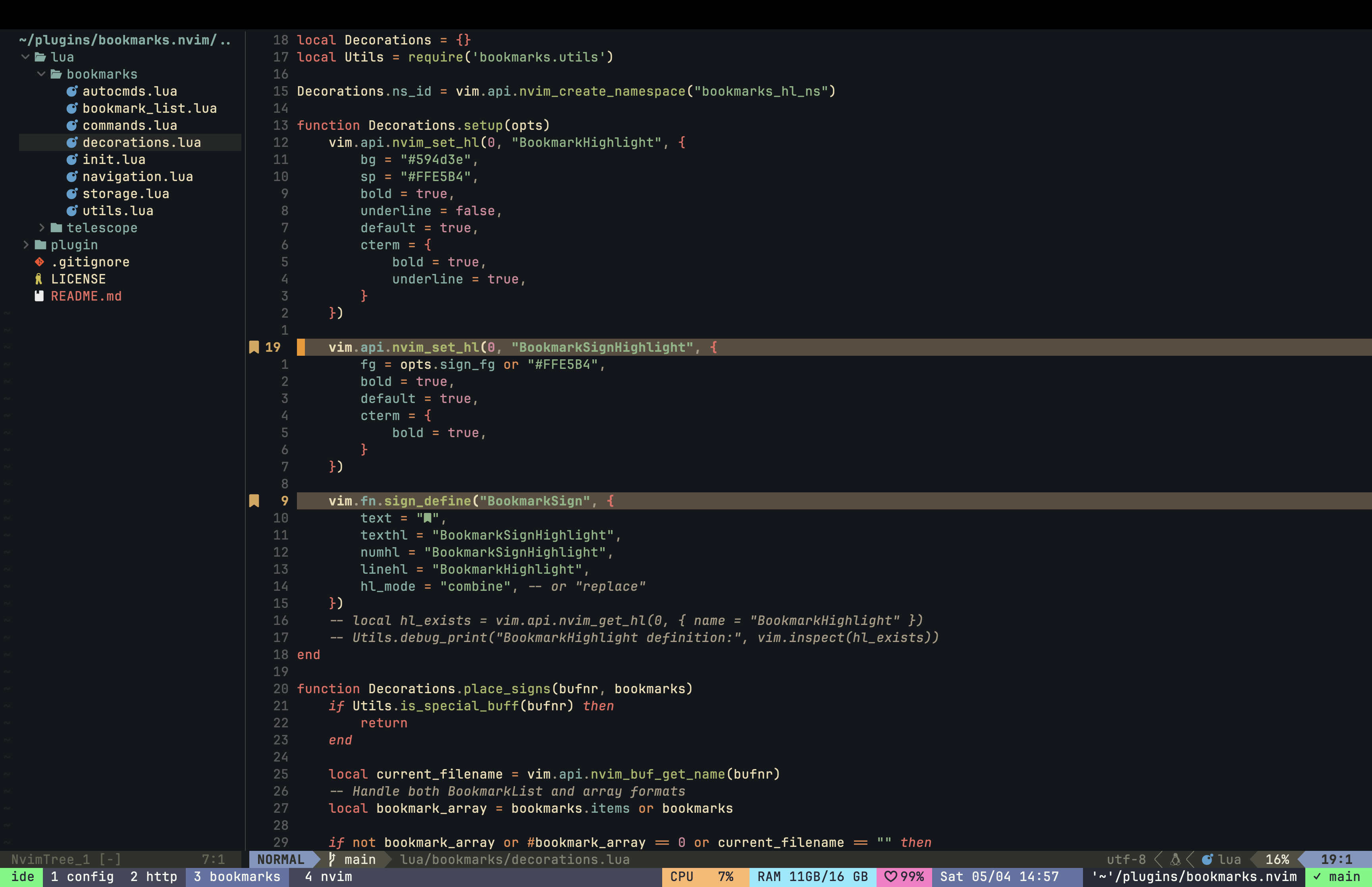Click bookmark sign on line 19
Image resolution: width=1372 pixels, height=887 pixels.
[x=254, y=347]
